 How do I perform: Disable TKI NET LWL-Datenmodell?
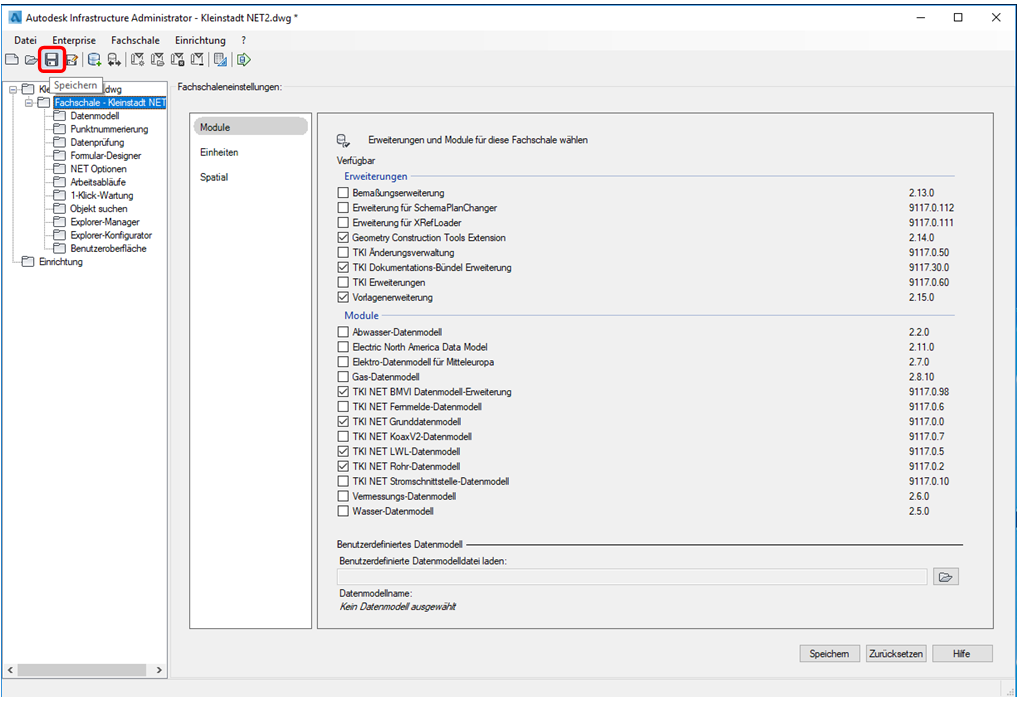coord(343,452)
